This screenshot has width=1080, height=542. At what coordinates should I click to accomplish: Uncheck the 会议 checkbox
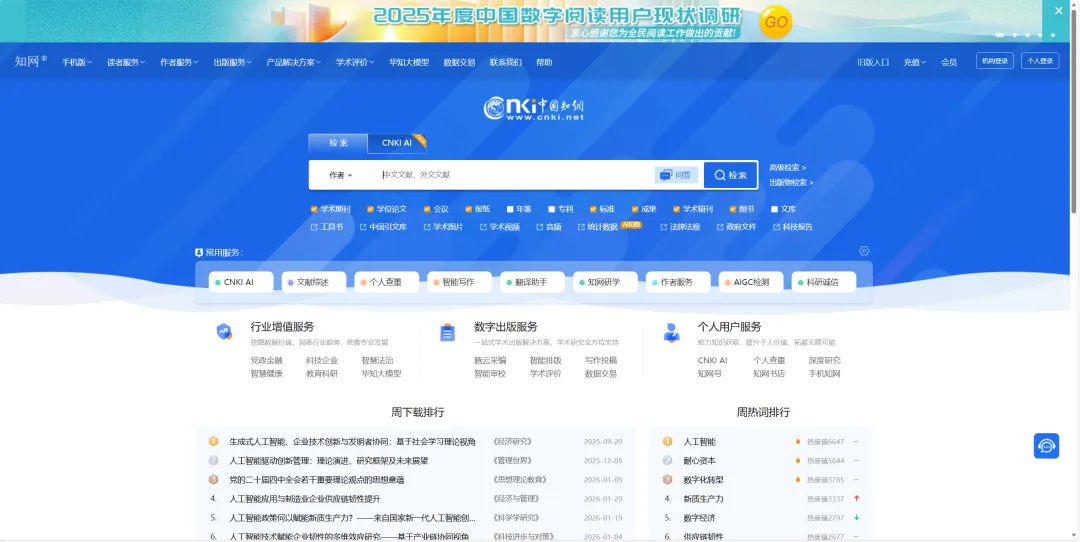[x=427, y=209]
